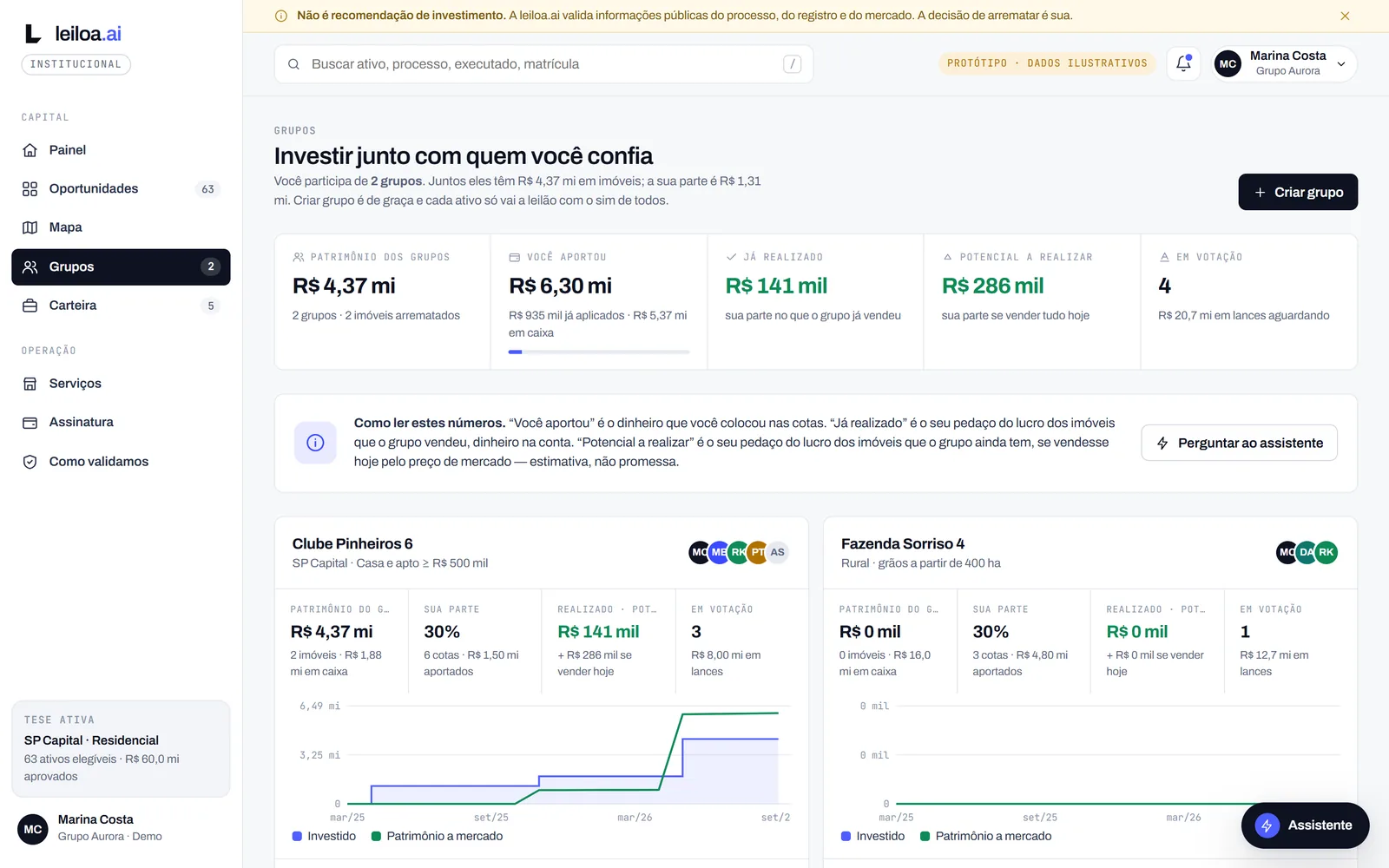
Task: Open Carteira in the sidebar
Action: tap(121, 306)
